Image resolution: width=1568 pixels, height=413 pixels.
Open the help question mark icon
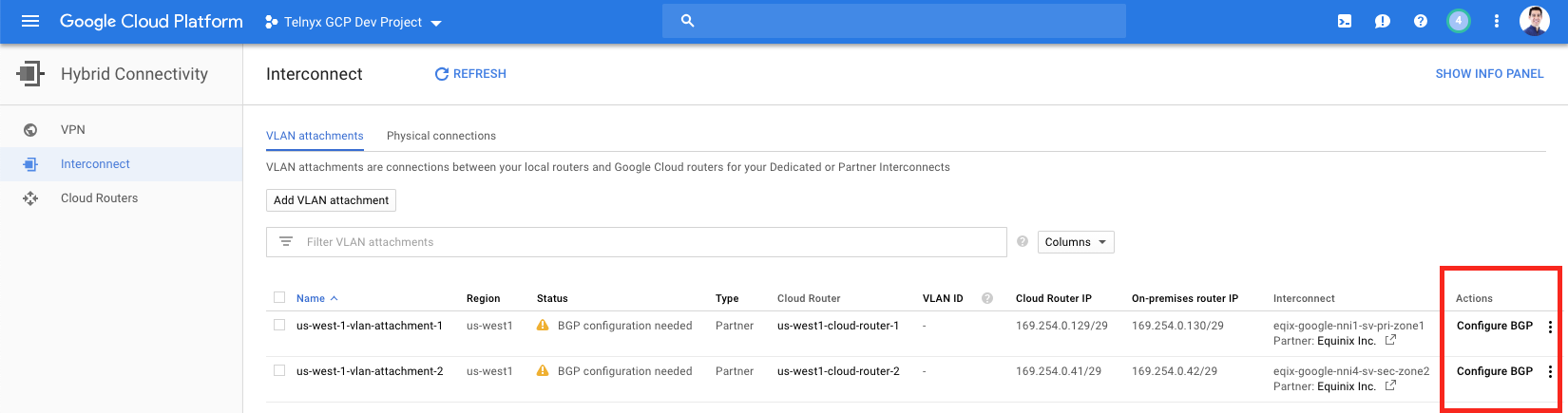[x=1421, y=21]
